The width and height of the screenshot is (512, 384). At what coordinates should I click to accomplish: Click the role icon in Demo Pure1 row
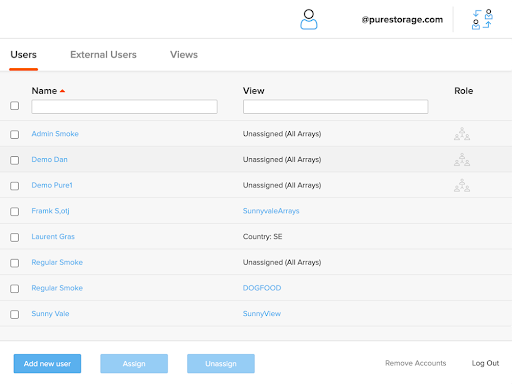[x=462, y=185]
